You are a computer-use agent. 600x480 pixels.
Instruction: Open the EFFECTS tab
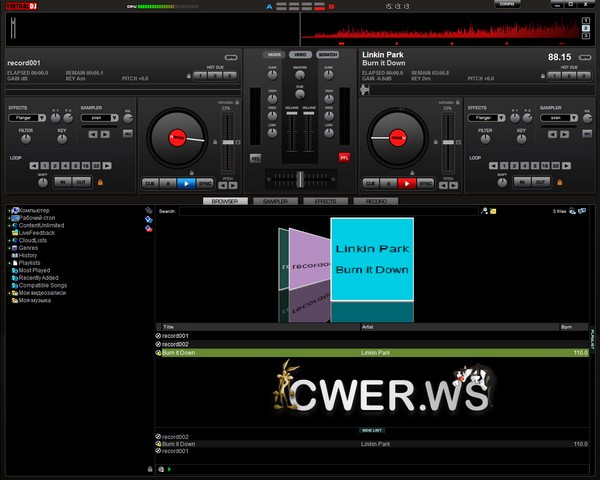(x=325, y=201)
